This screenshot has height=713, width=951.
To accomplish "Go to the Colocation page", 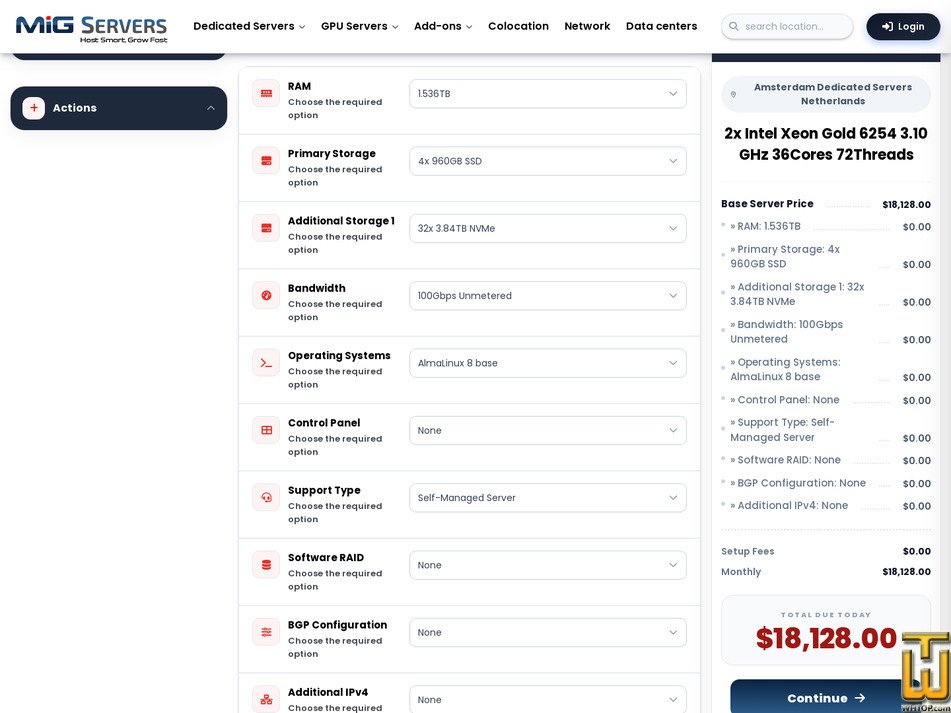I will (x=518, y=26).
